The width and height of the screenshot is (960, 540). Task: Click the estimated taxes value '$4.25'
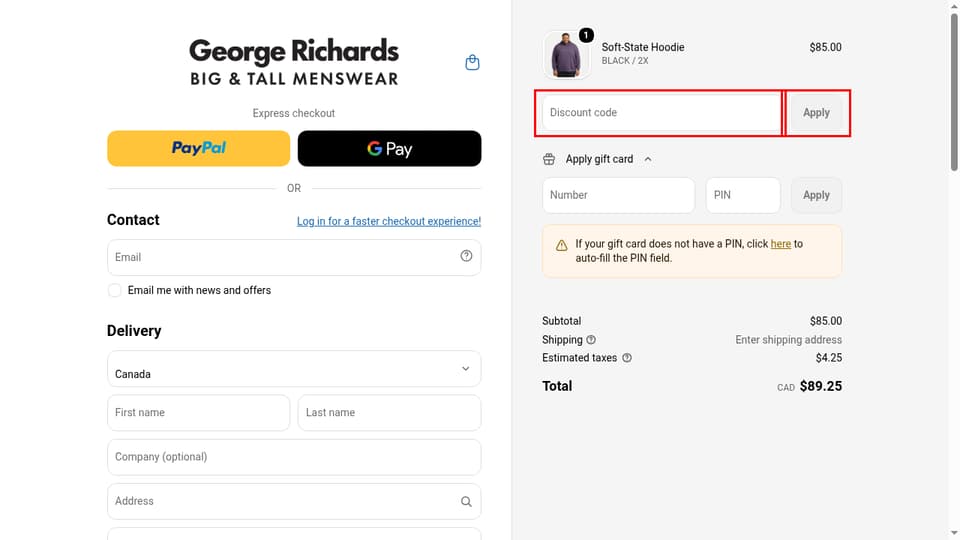[828, 358]
